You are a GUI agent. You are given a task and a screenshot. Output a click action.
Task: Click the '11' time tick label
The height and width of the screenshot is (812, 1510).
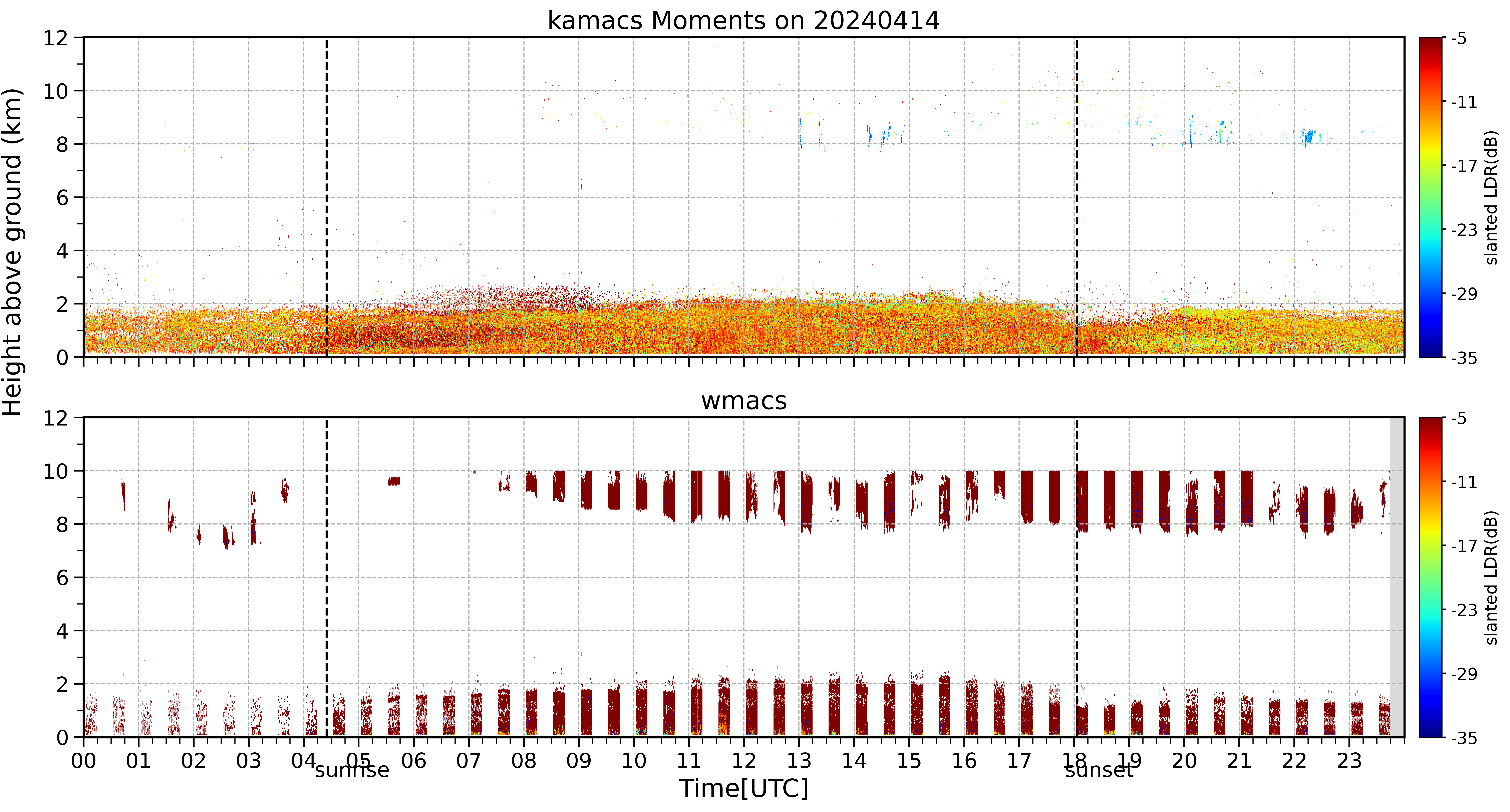tap(689, 761)
